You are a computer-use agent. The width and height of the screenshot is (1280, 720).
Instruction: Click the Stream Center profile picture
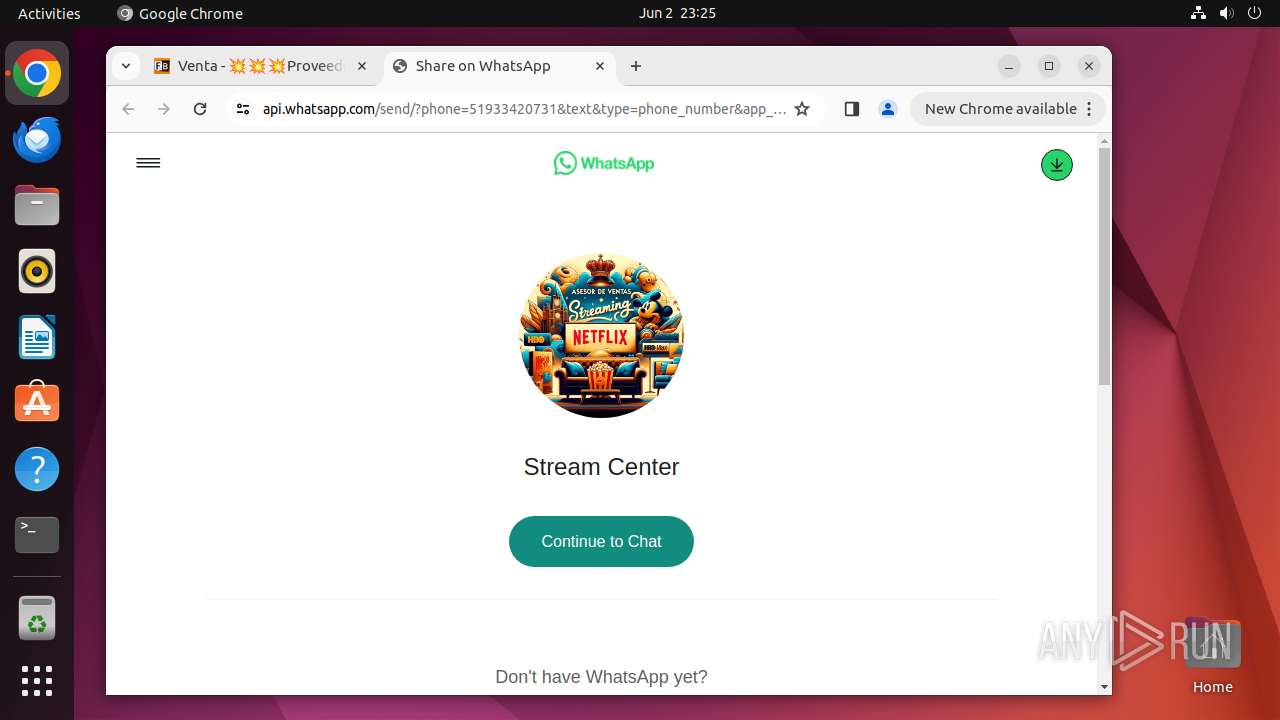[601, 335]
